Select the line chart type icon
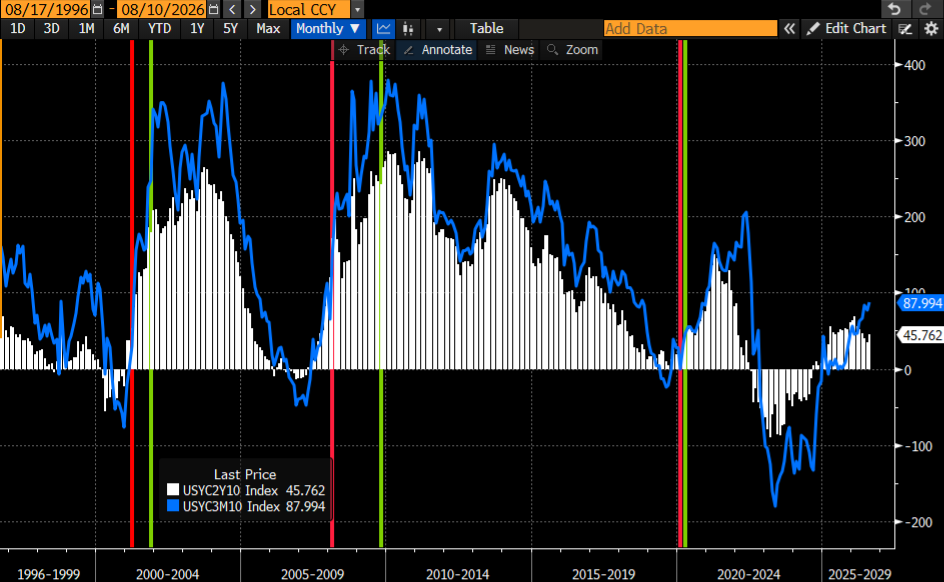 coord(384,28)
